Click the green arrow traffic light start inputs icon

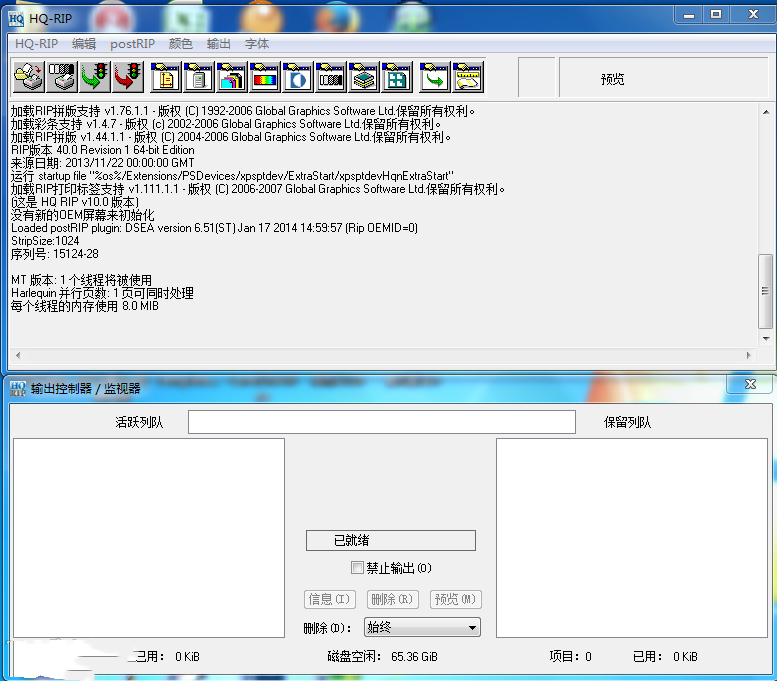click(95, 77)
